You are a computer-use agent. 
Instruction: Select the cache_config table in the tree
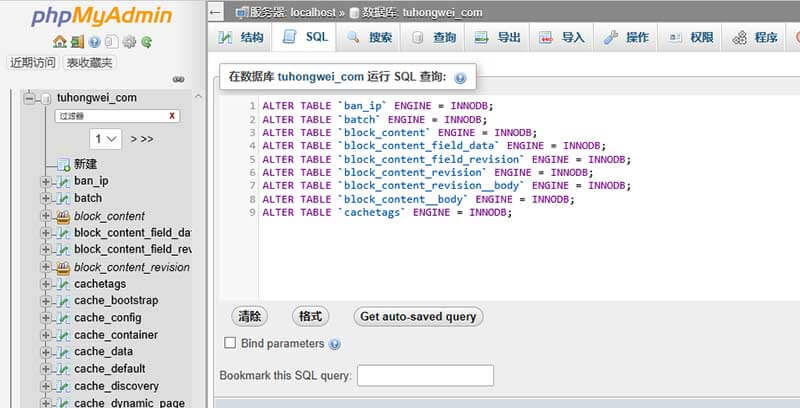click(108, 318)
